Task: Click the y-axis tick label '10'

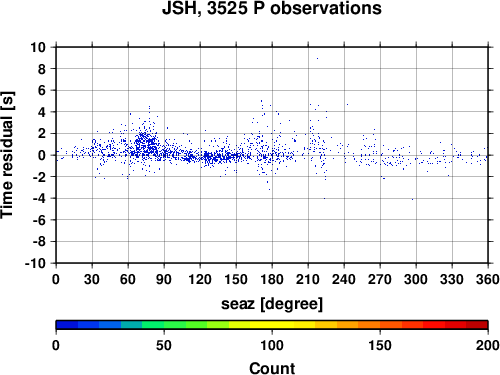Action: [38, 47]
